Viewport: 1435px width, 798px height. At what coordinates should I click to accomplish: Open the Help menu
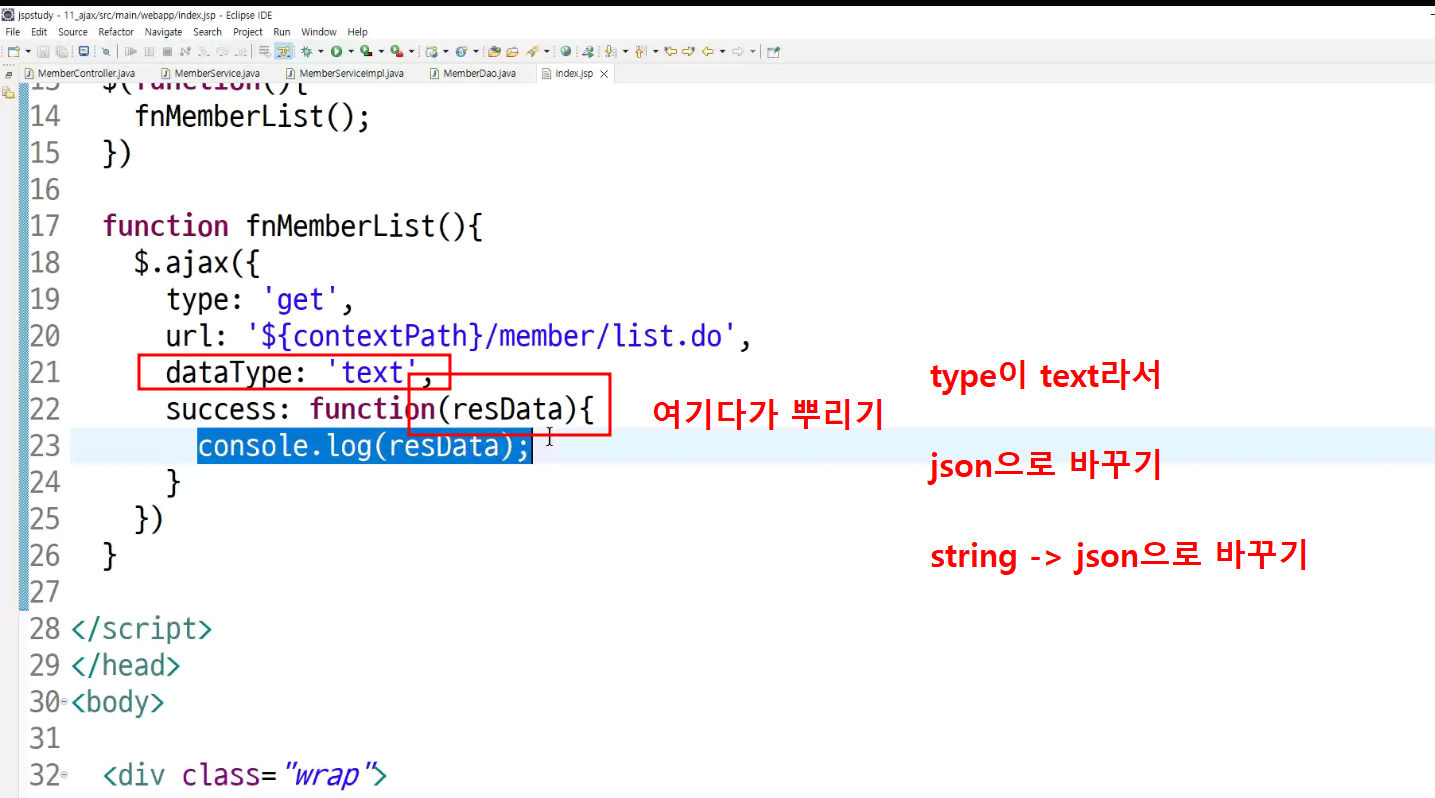click(x=358, y=32)
